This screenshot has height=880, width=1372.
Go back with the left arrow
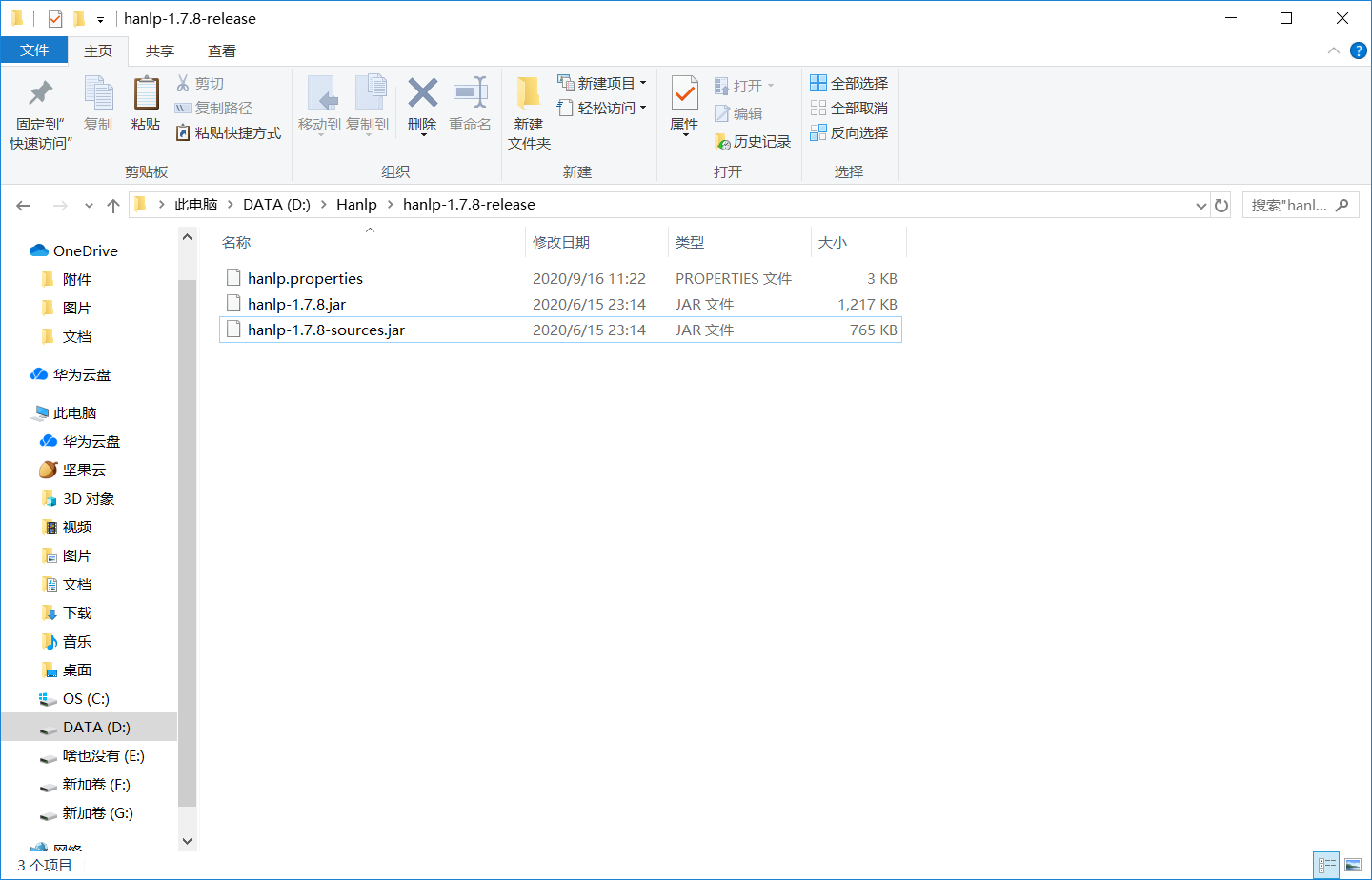[24, 206]
